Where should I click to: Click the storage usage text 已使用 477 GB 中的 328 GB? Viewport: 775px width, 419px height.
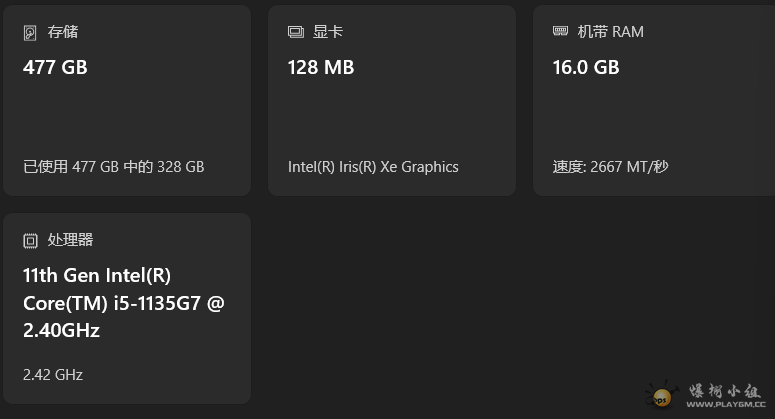coord(113,167)
